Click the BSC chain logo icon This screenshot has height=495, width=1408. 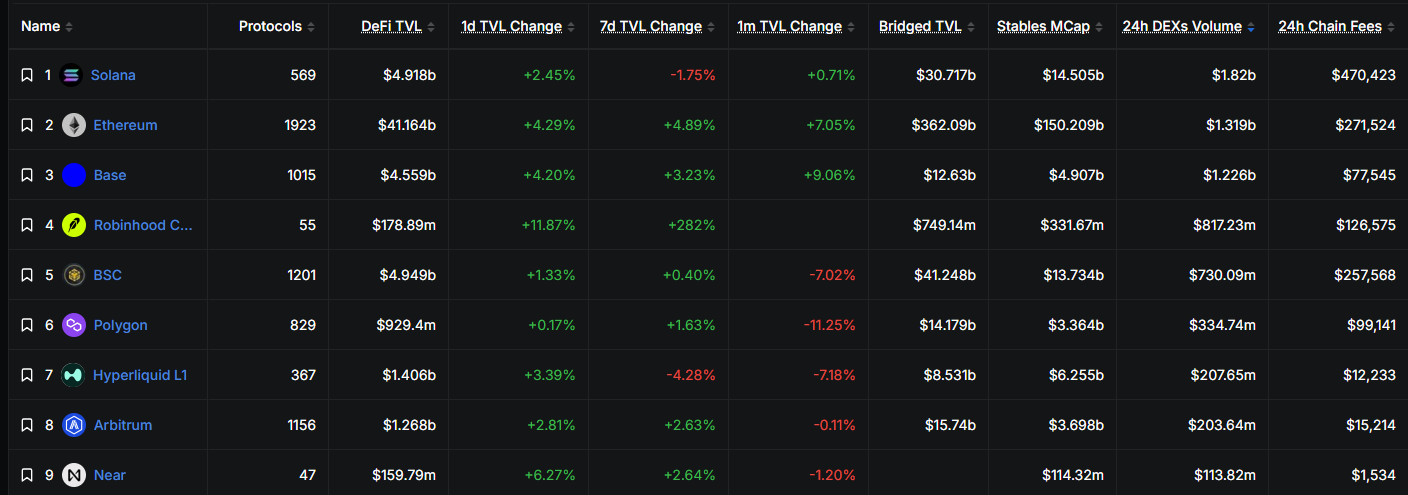point(74,275)
